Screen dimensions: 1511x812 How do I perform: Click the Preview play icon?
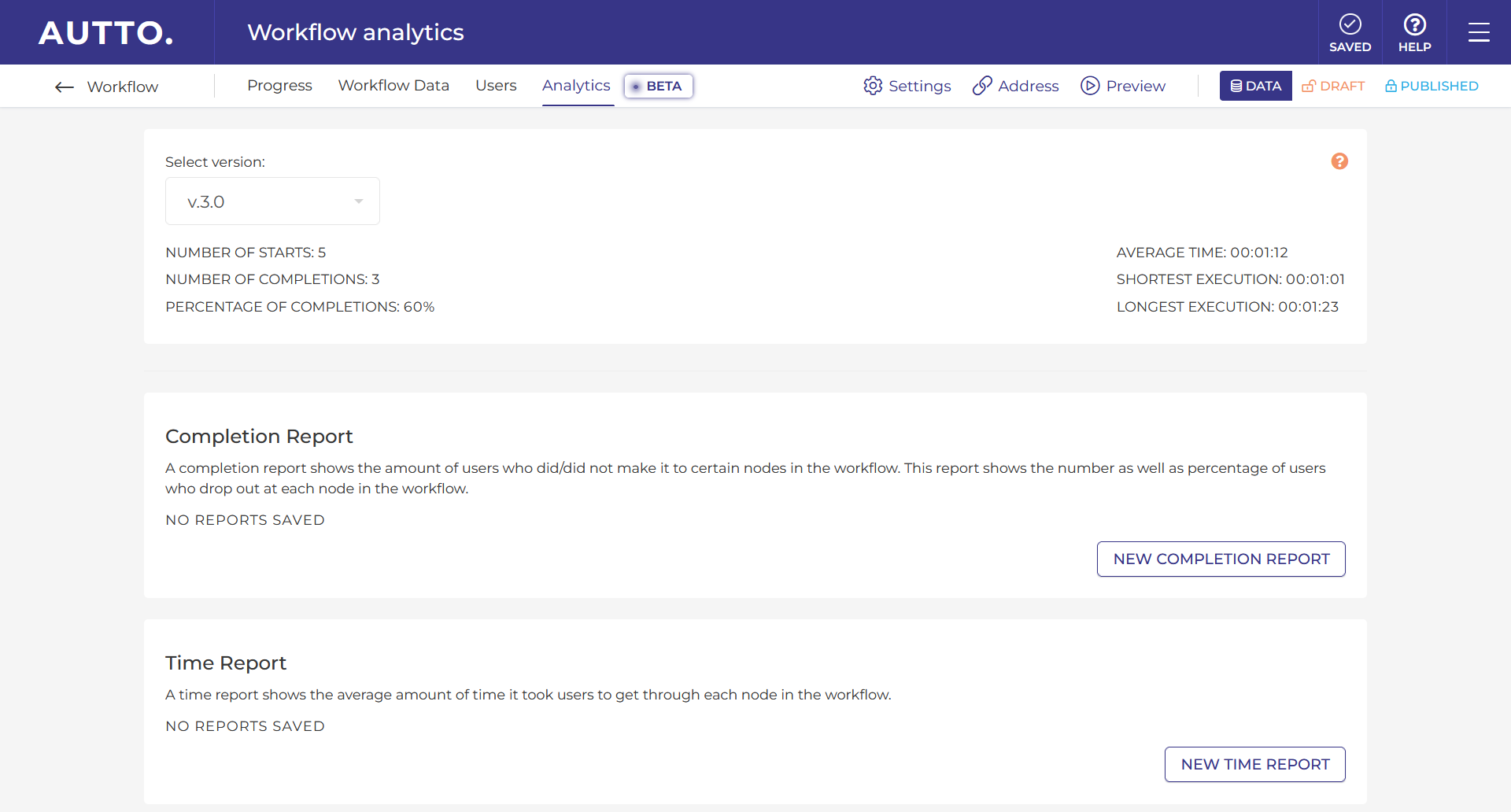(1089, 86)
